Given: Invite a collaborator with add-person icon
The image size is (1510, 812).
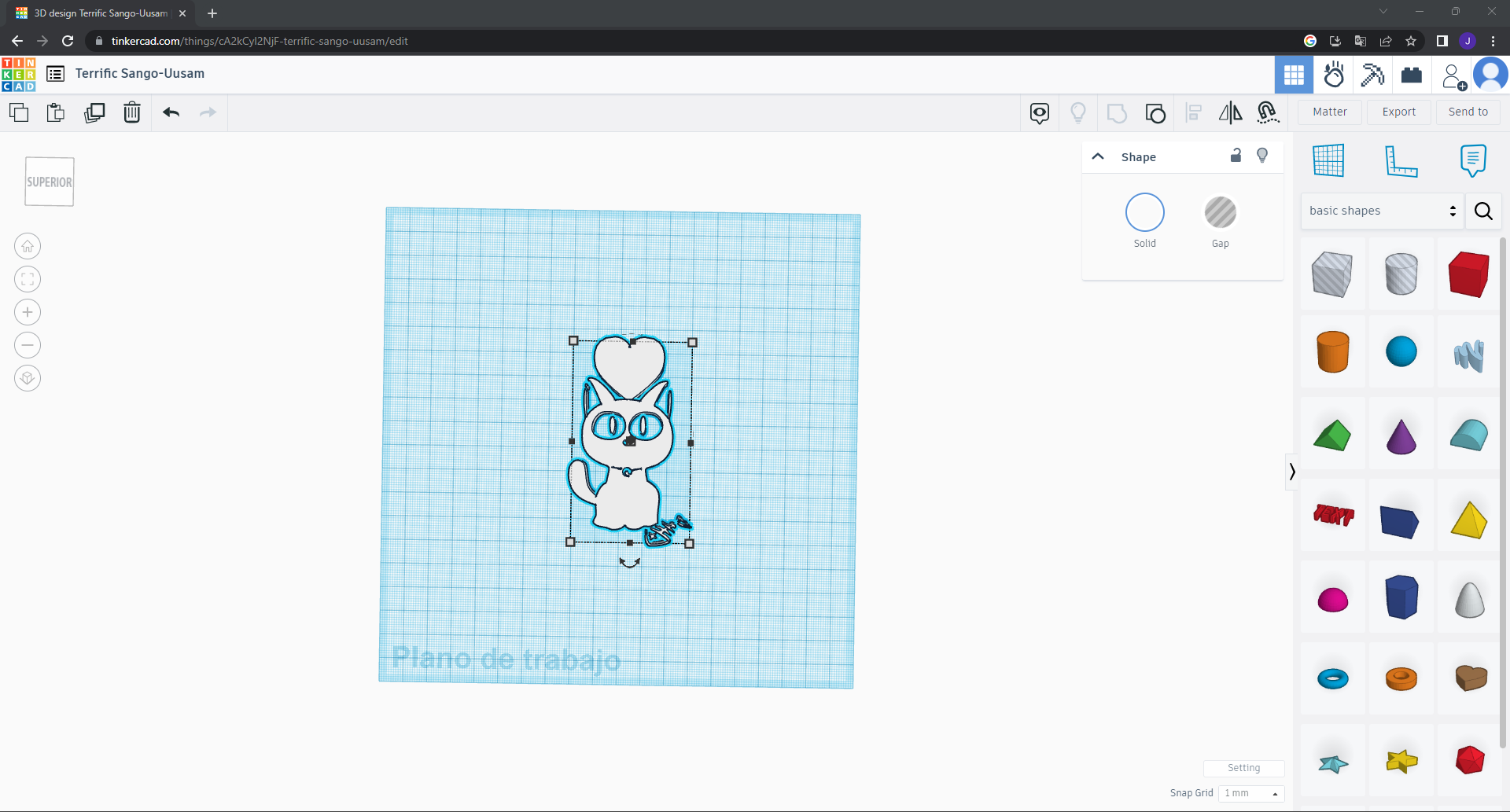Looking at the screenshot, I should pos(1453,75).
